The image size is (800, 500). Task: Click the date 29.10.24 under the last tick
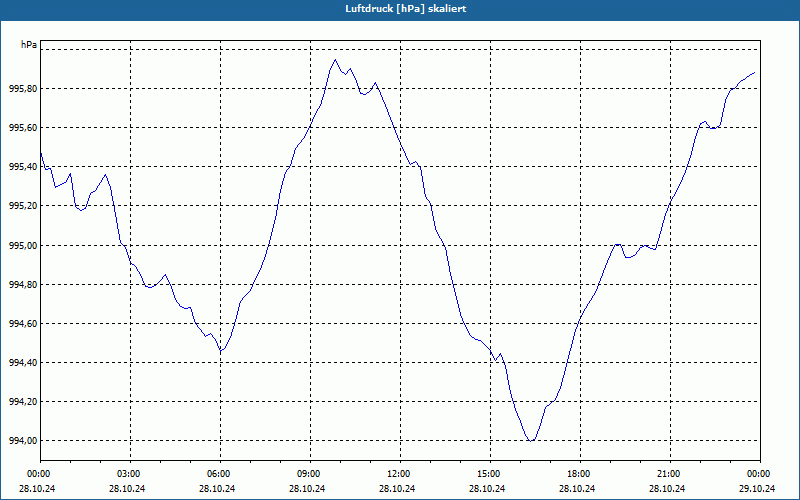click(x=757, y=488)
